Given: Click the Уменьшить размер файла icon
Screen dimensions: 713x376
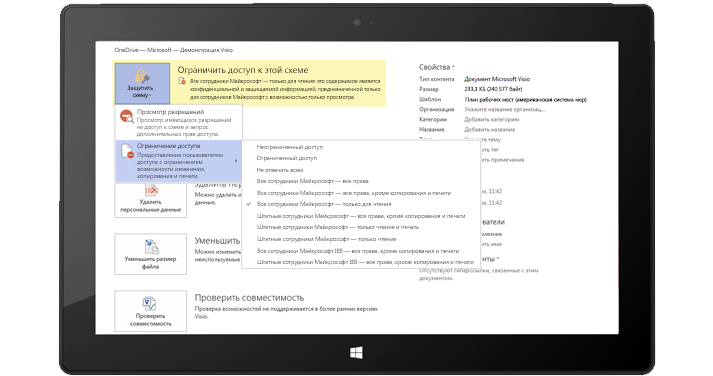Looking at the screenshot, I should [x=151, y=247].
